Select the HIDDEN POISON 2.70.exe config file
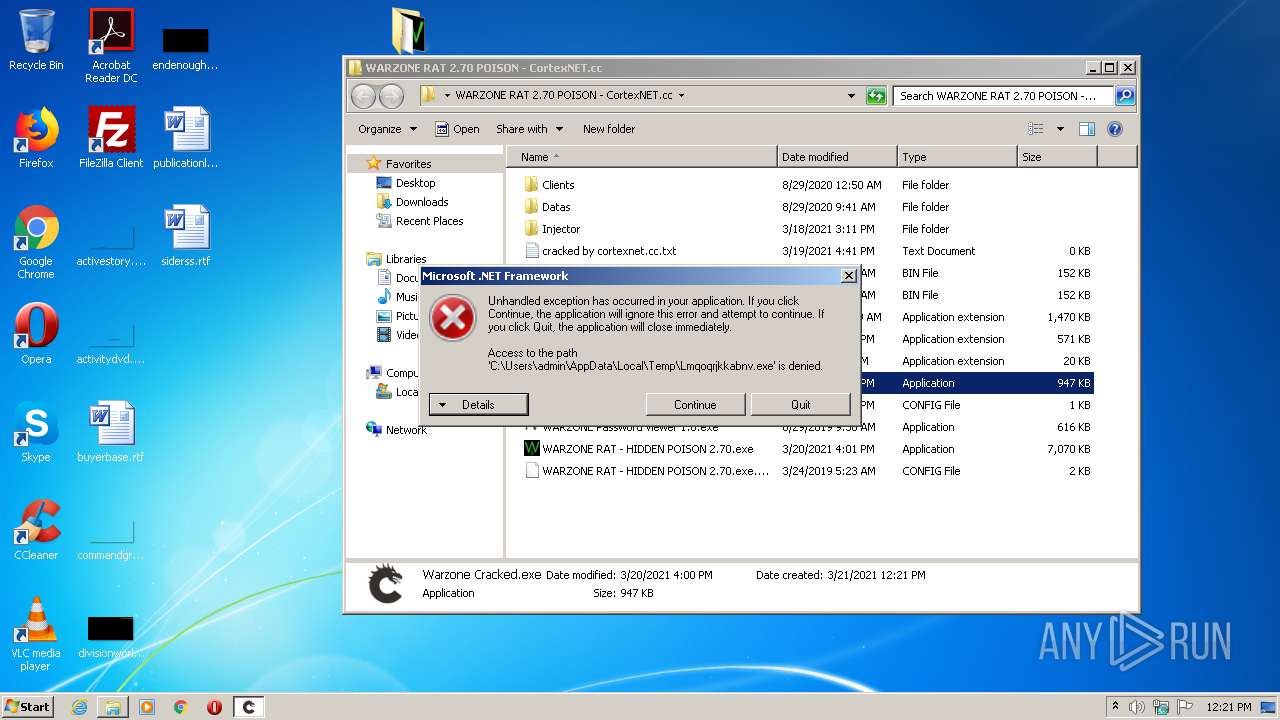The height and width of the screenshot is (720, 1280). pos(808,471)
